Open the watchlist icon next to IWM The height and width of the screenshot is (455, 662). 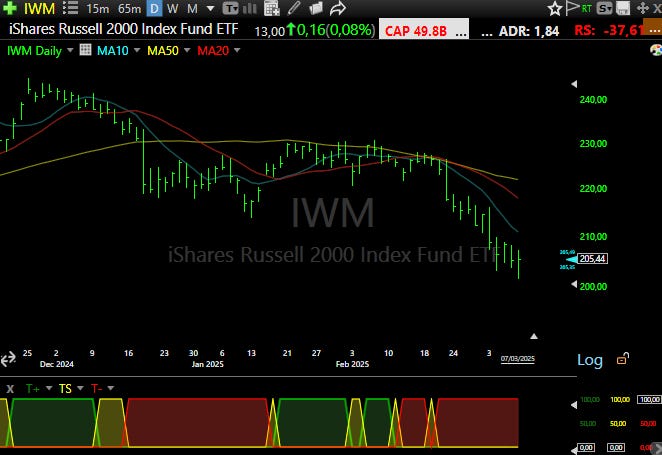click(70, 8)
